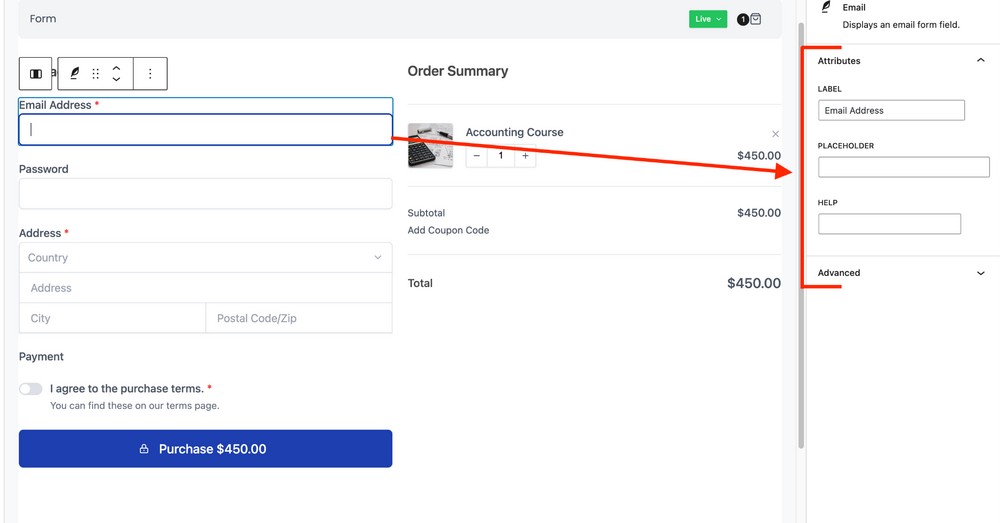Expand the Advanced panel section
Viewport: 1000px width, 523px height.
(980, 273)
